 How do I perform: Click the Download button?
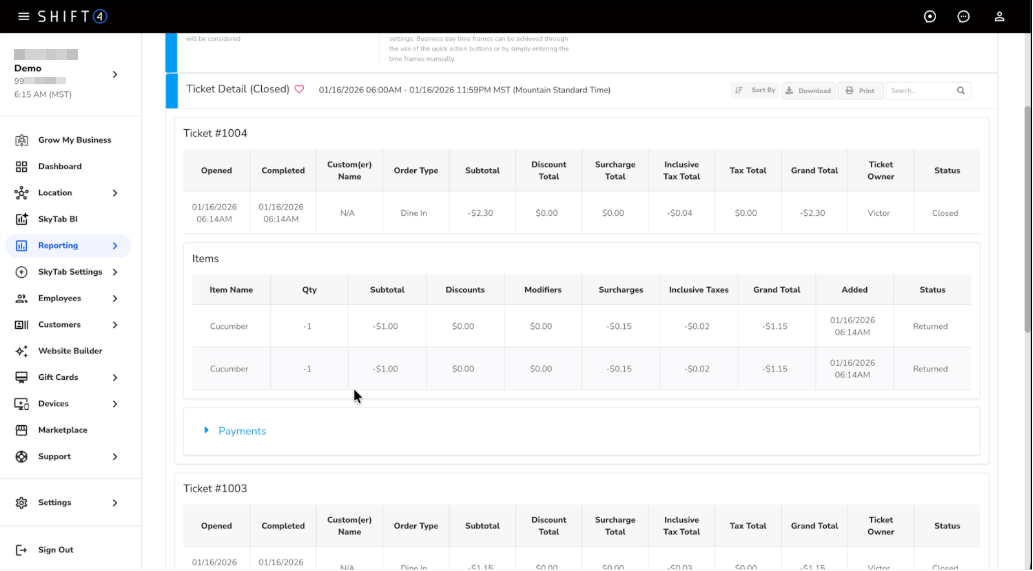coord(808,91)
